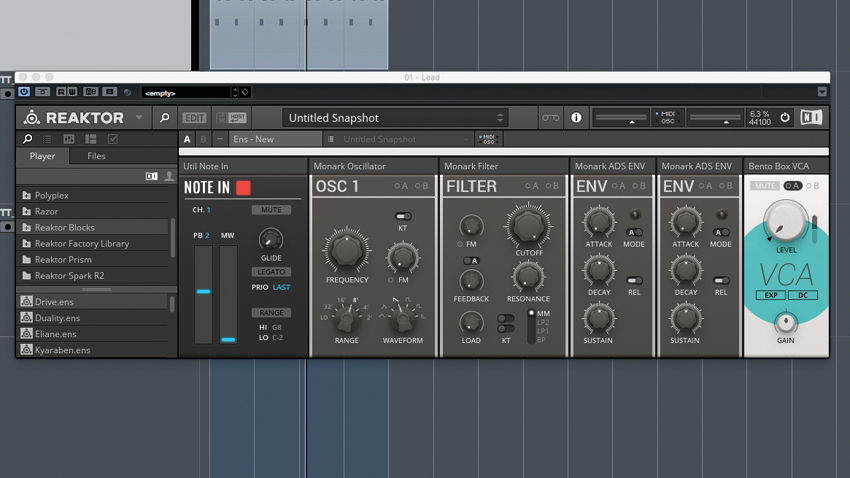Click the host bypass icon beside the power button
The image size is (850, 478).
42,92
